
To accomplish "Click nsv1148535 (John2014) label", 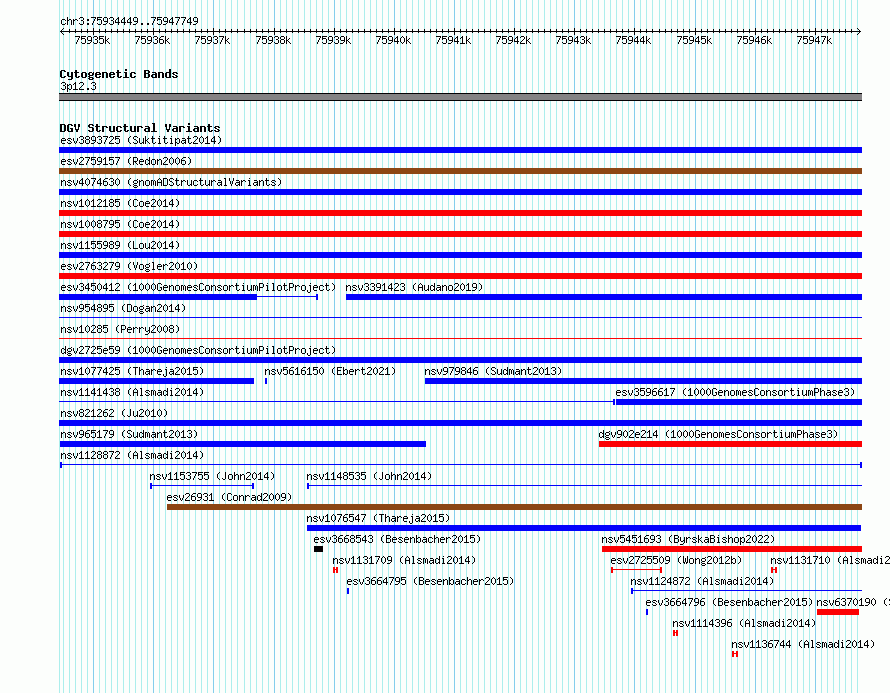I will point(369,476).
